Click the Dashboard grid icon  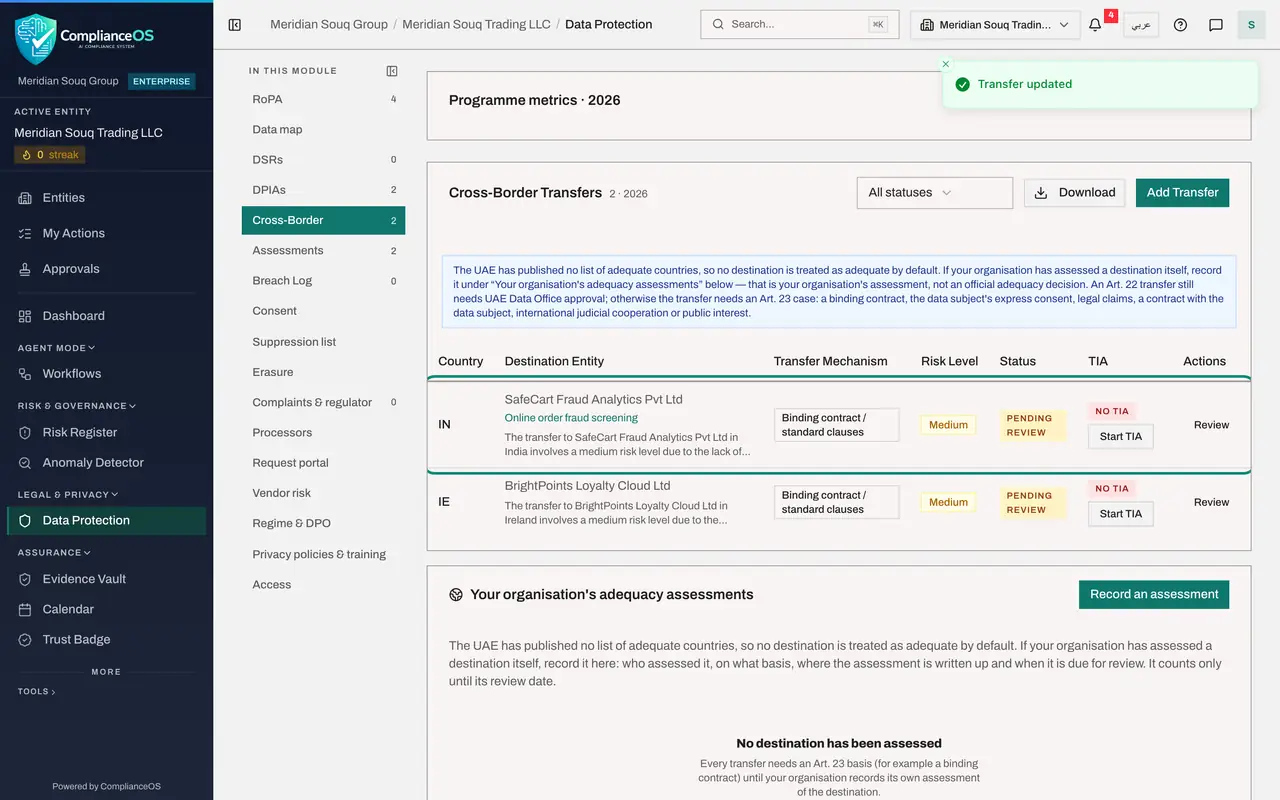pyautogui.click(x=25, y=316)
